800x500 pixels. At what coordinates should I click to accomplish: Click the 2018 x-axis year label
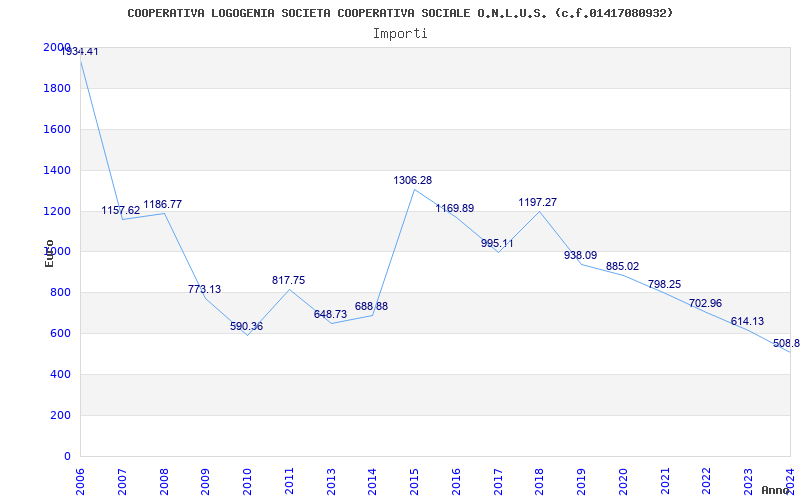click(x=540, y=481)
